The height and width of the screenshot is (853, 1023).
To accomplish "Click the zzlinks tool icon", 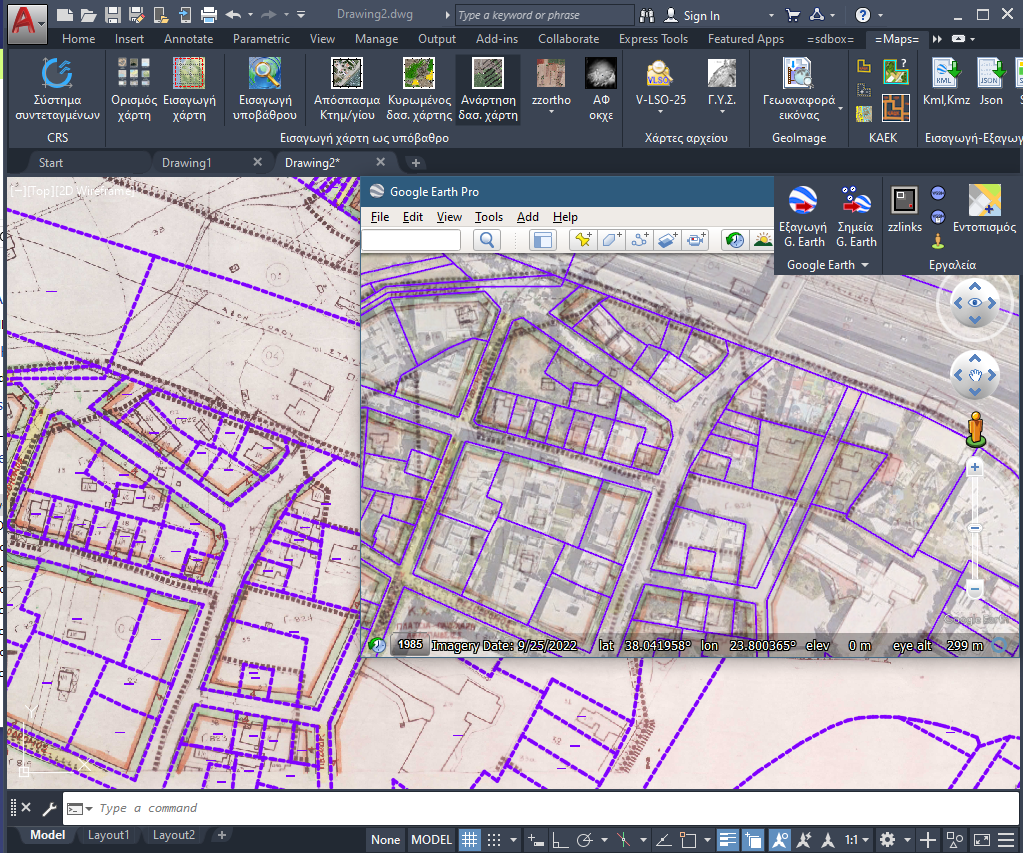I will point(905,200).
